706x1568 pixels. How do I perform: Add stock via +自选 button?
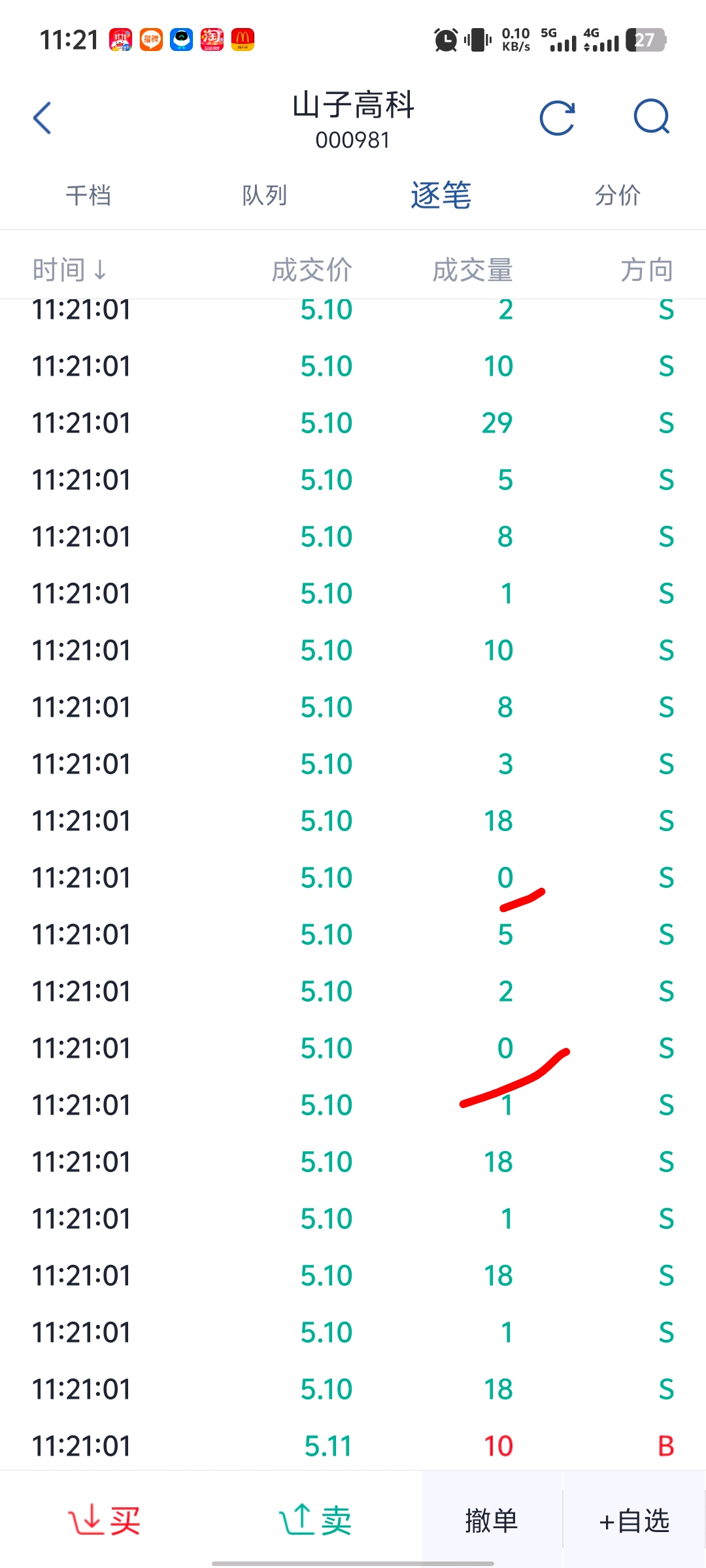634,1520
